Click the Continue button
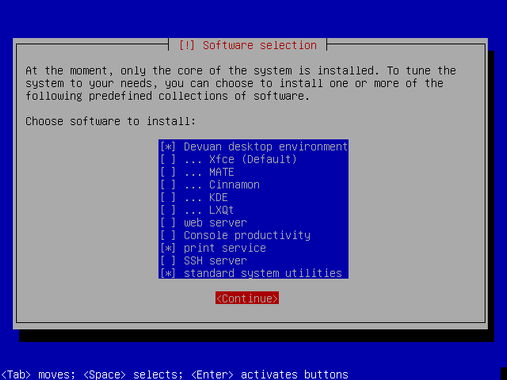The height and width of the screenshot is (380, 507). tap(247, 298)
